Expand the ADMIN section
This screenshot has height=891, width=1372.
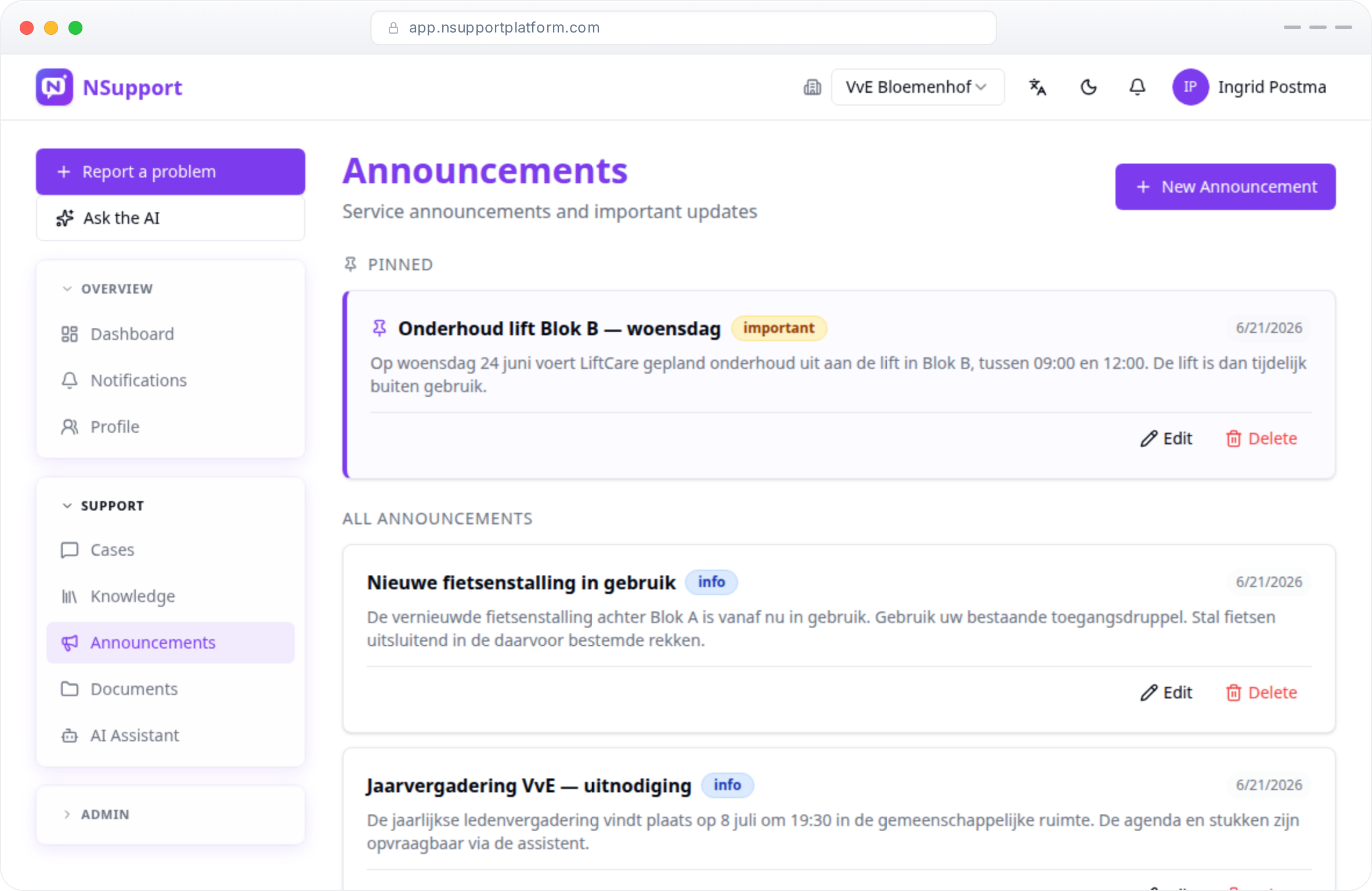(x=96, y=814)
